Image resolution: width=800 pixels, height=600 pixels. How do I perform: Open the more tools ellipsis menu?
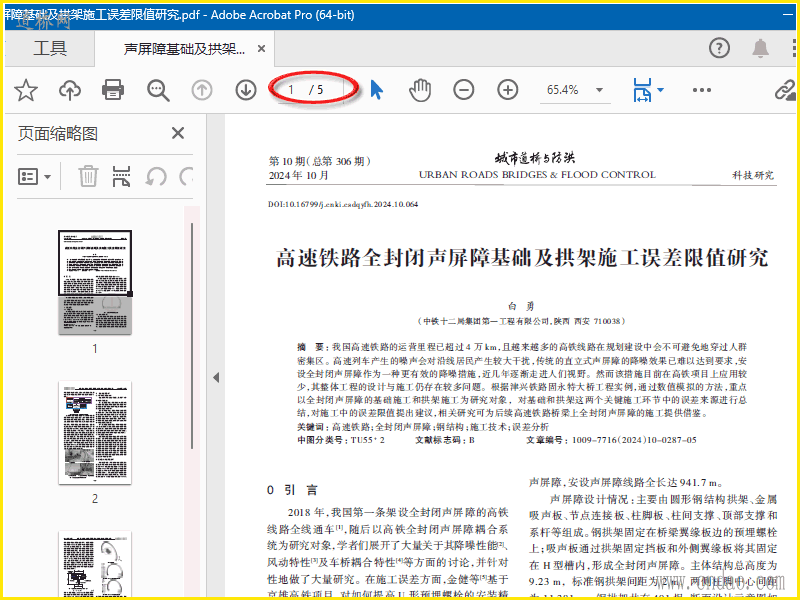(702, 90)
